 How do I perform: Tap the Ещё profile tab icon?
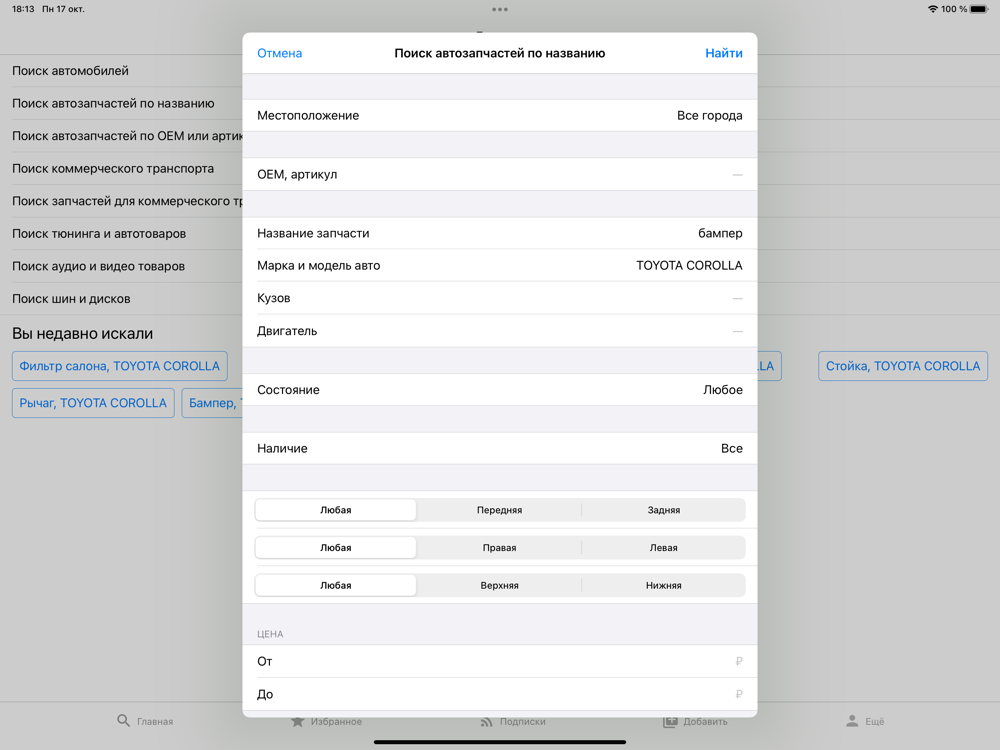click(852, 721)
